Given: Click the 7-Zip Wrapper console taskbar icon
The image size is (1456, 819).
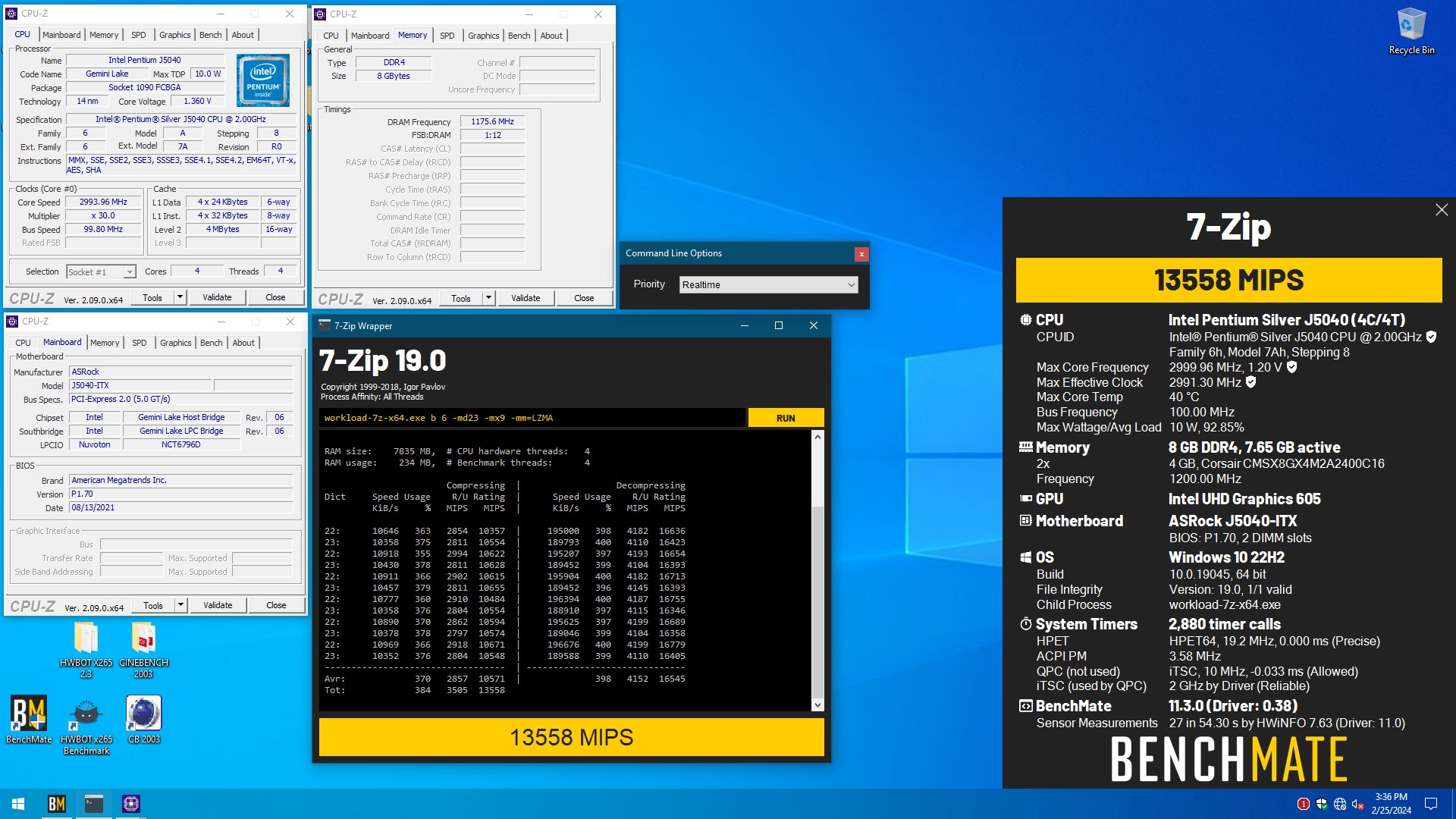Looking at the screenshot, I should (x=94, y=804).
